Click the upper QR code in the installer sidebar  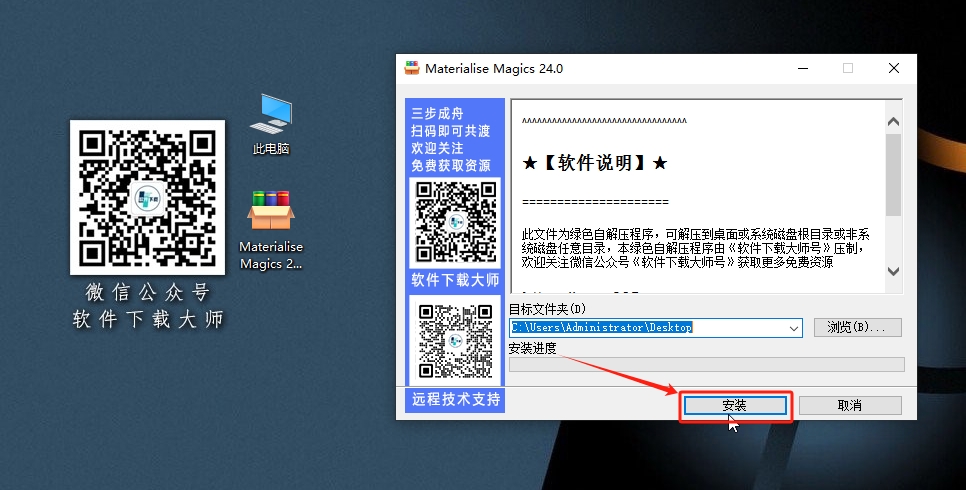[x=455, y=223]
